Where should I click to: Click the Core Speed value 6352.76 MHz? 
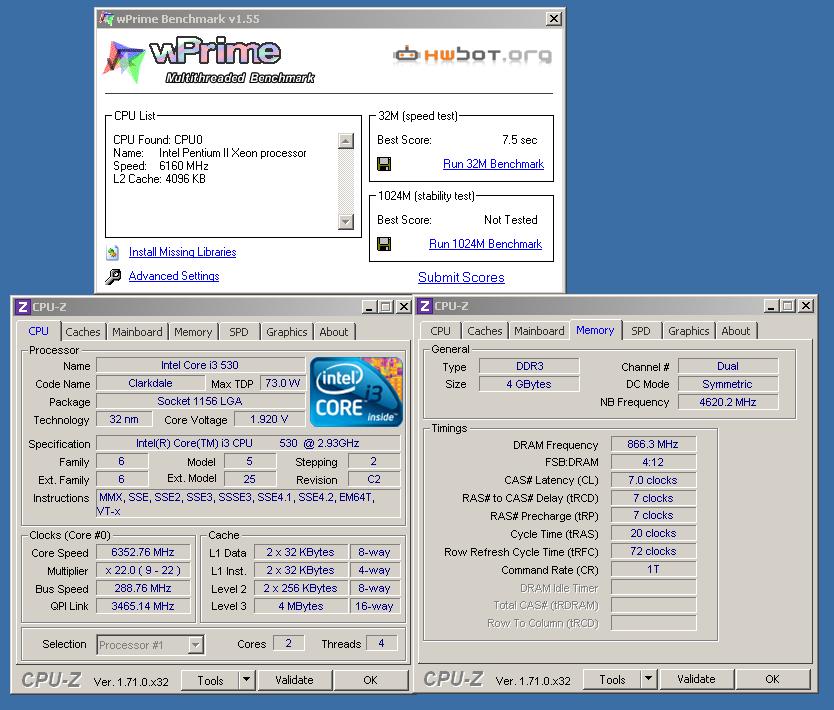click(143, 553)
